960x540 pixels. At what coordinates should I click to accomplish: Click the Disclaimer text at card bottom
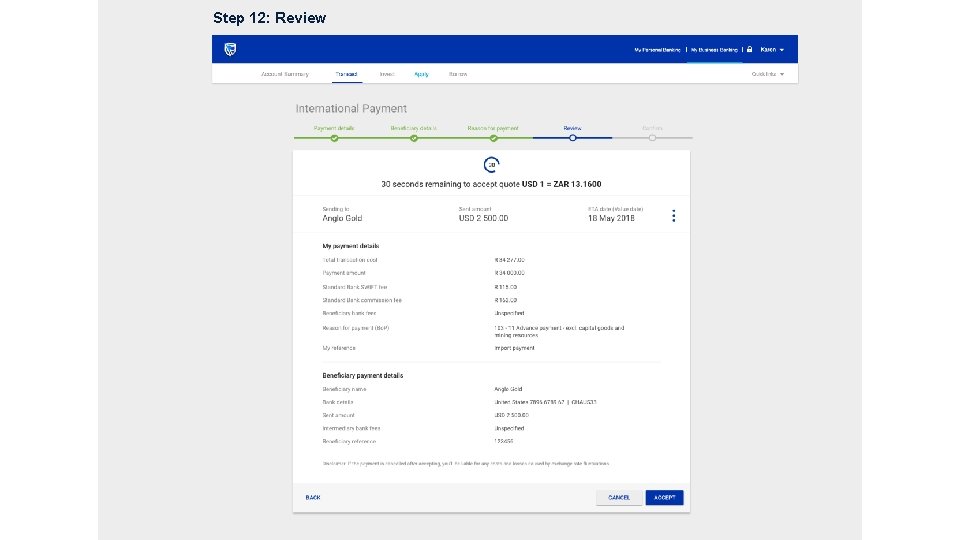[466, 463]
